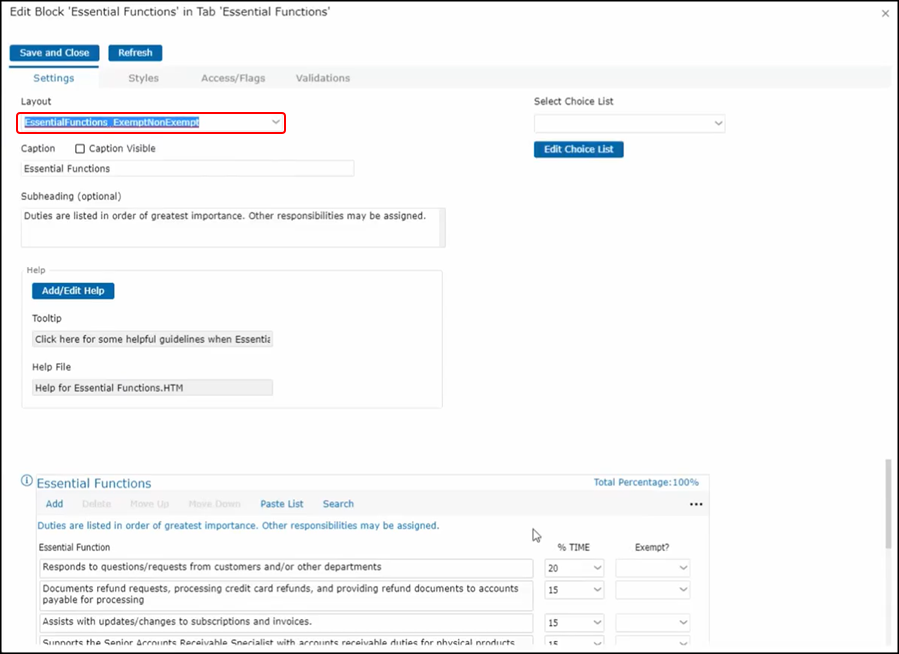Select Paste List in the toolbar
This screenshot has height=654, width=899.
click(281, 504)
